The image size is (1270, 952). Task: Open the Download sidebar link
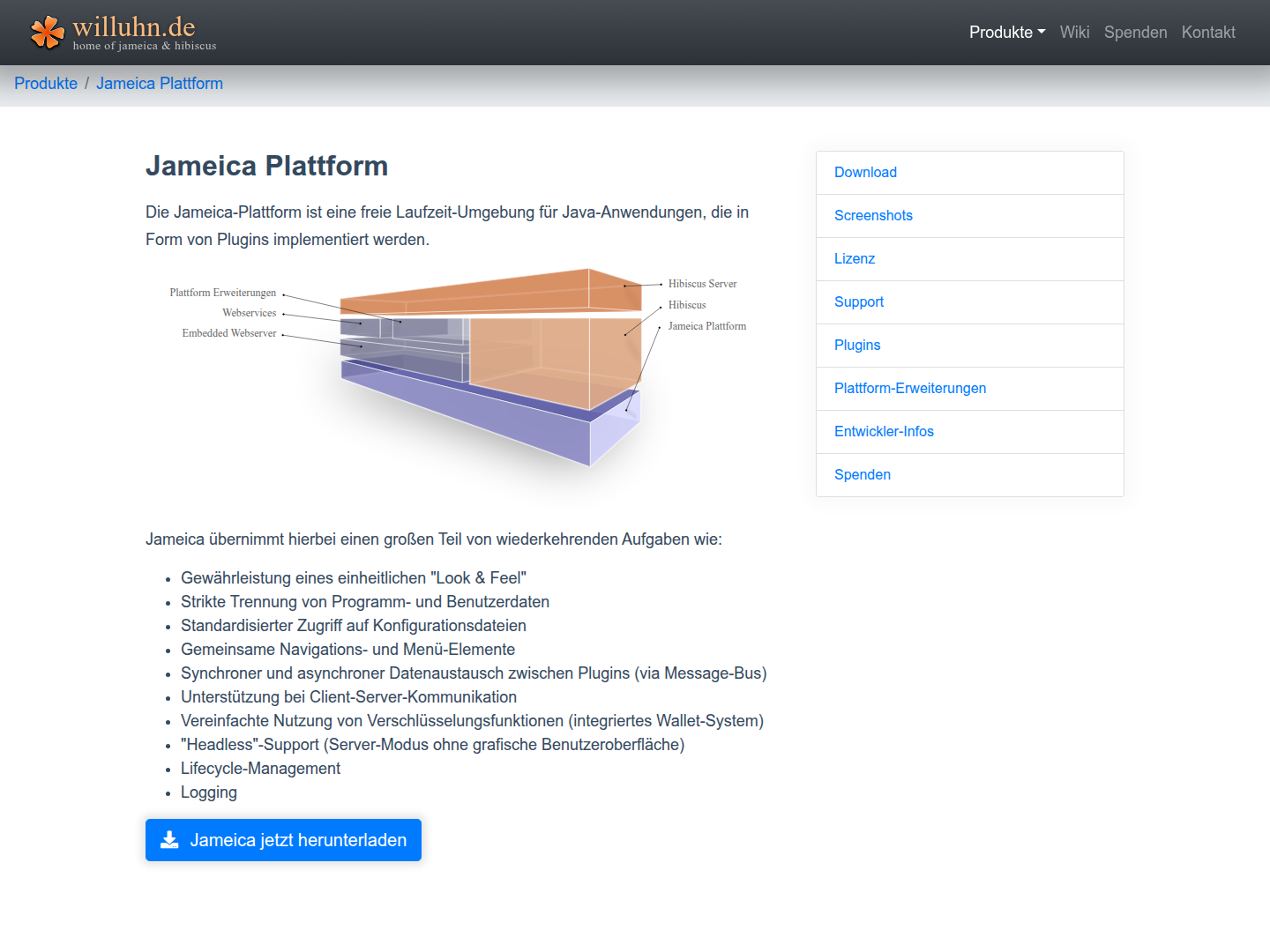pyautogui.click(x=970, y=173)
